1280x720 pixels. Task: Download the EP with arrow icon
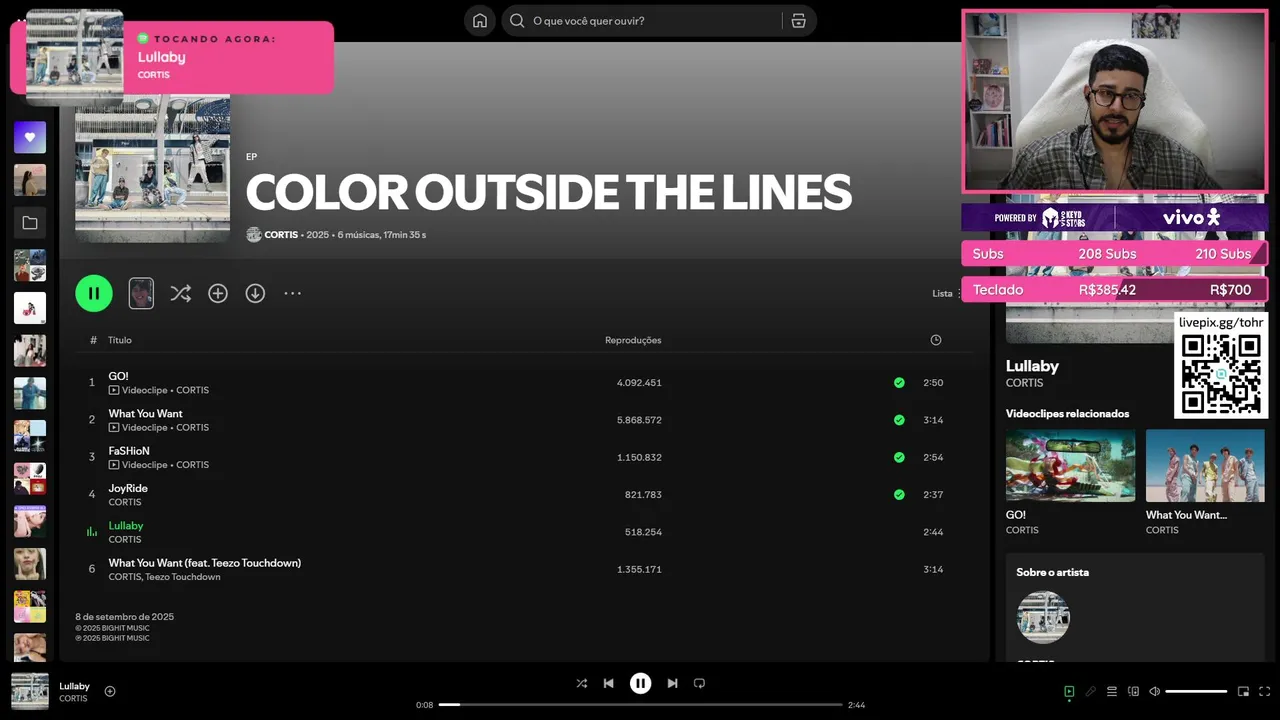tap(255, 293)
